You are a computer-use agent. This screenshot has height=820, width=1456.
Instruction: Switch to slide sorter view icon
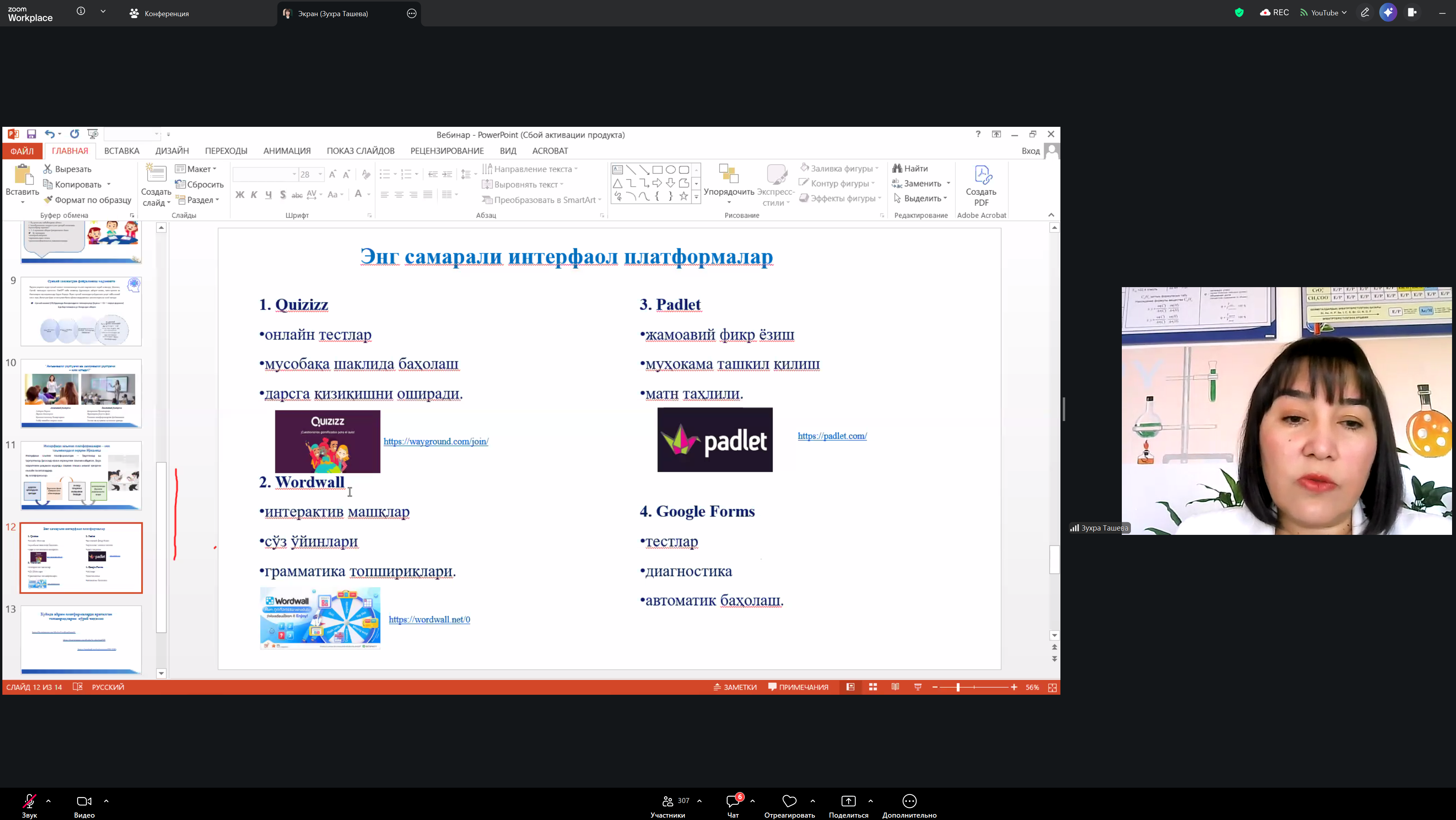(x=873, y=687)
